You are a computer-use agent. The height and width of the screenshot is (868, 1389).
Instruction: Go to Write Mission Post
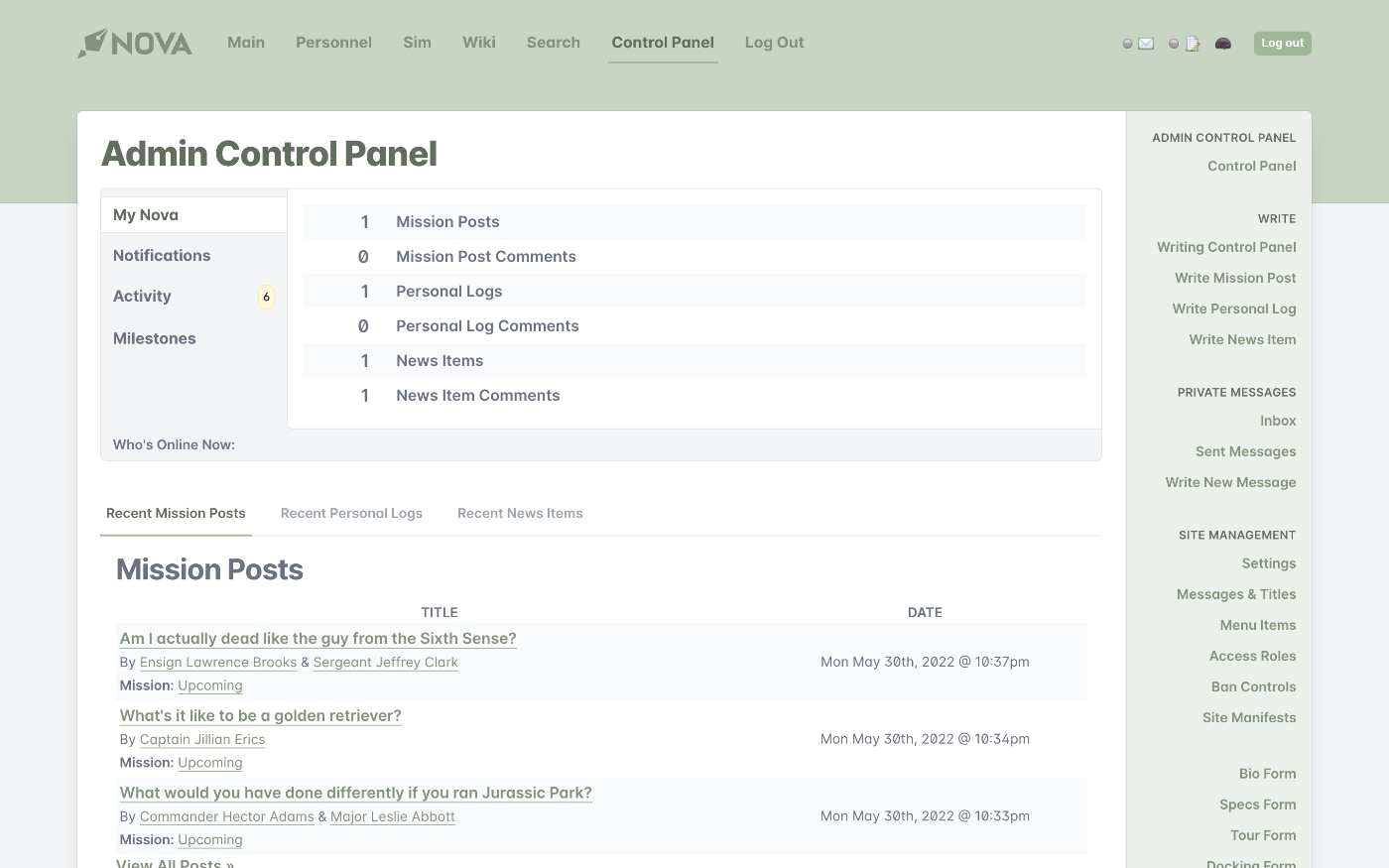[1235, 278]
